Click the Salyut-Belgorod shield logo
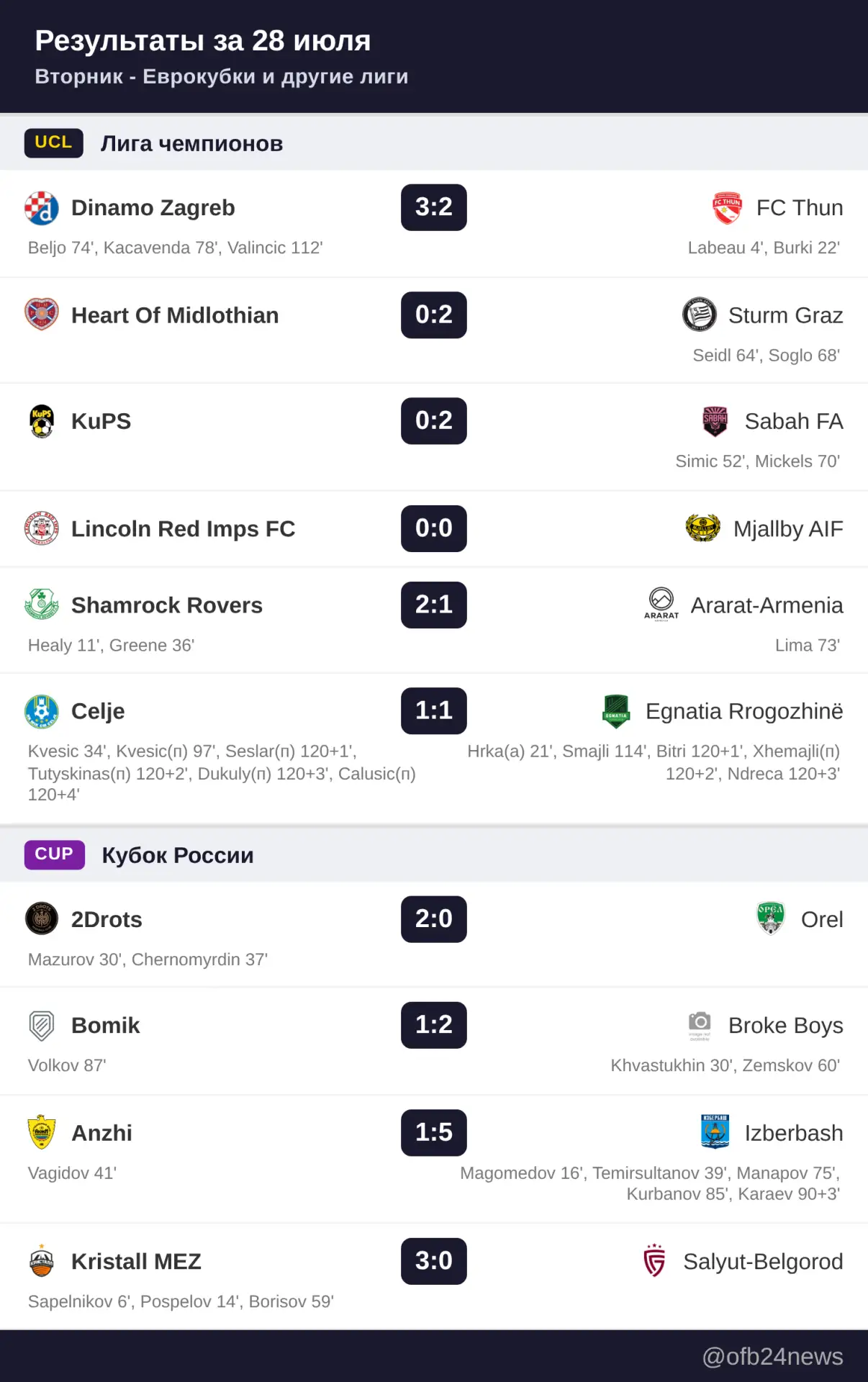 click(654, 1261)
